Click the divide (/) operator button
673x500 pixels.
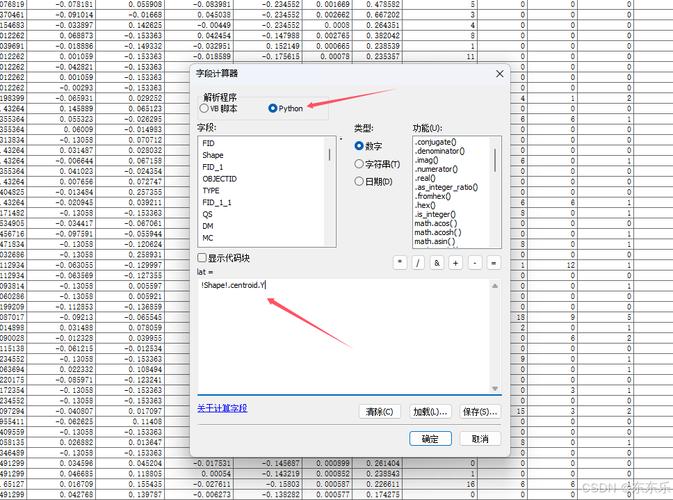418,262
